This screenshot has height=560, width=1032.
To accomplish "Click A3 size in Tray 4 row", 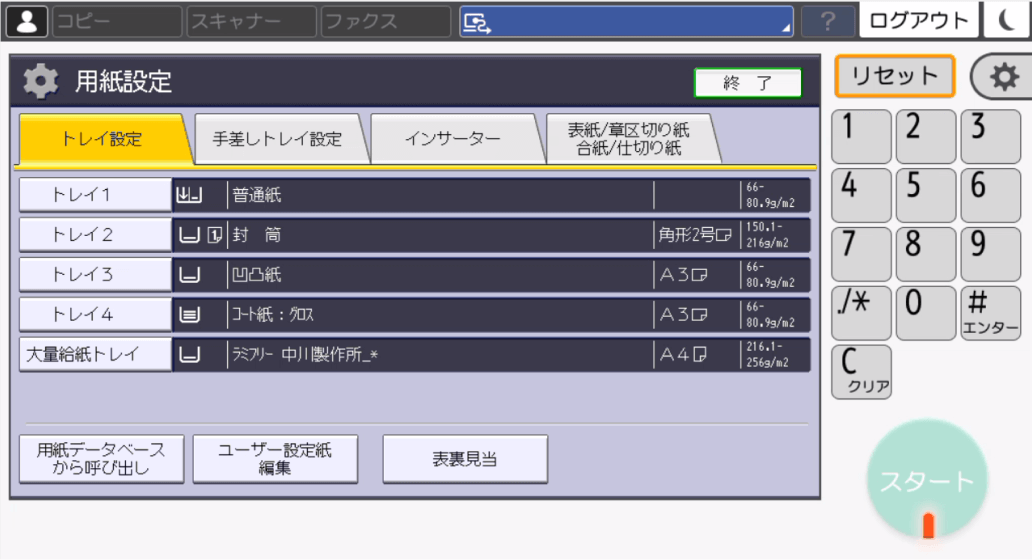I will pos(683,315).
